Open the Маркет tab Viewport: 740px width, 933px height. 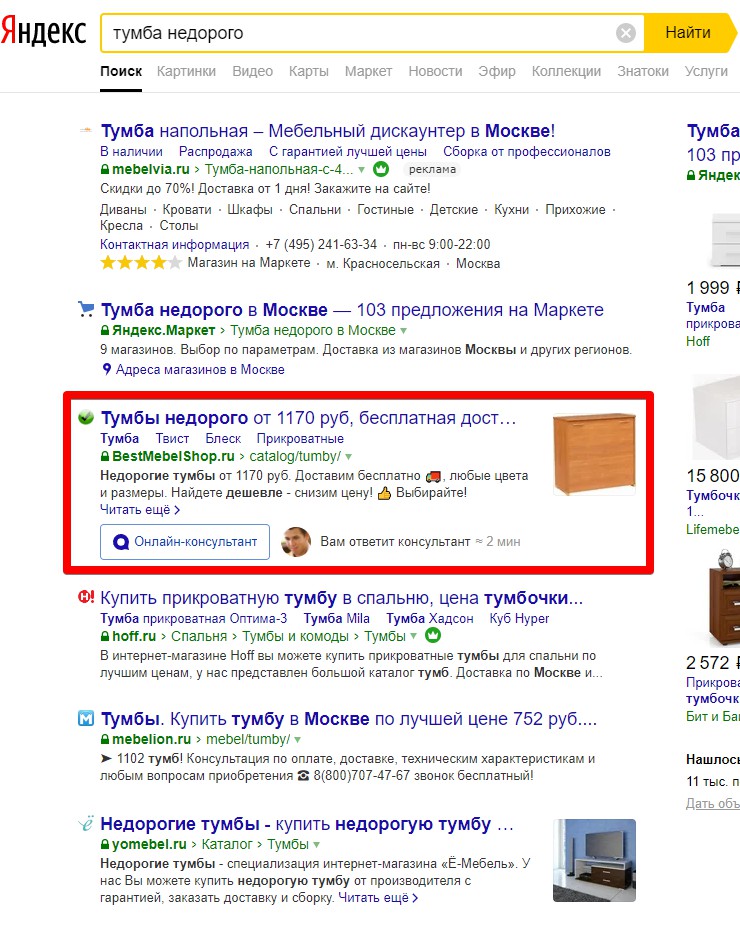tap(368, 71)
